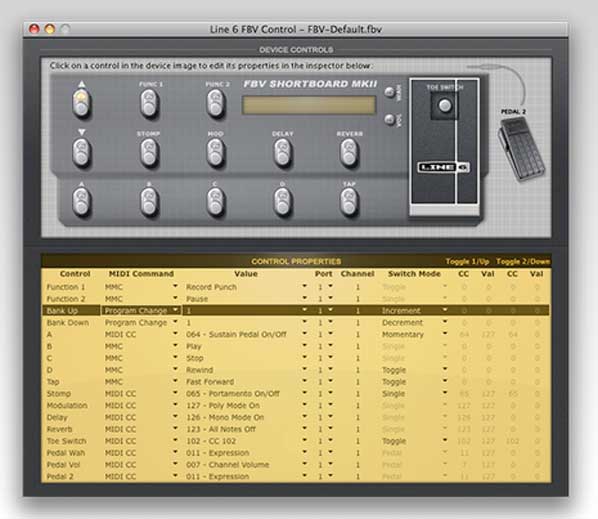
Task: Select the Function 1 control row
Action: coord(296,287)
